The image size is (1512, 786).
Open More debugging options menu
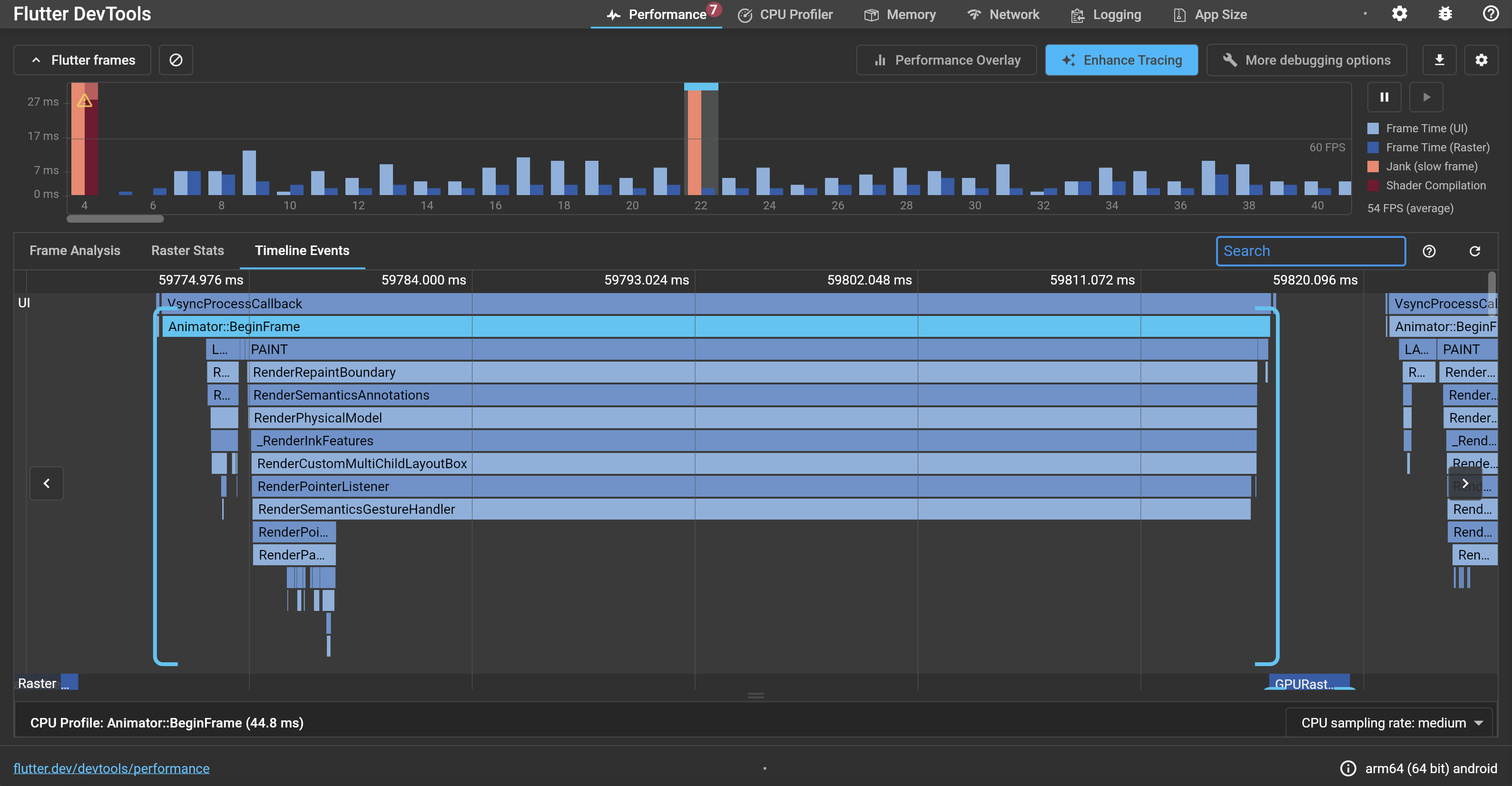click(1306, 60)
